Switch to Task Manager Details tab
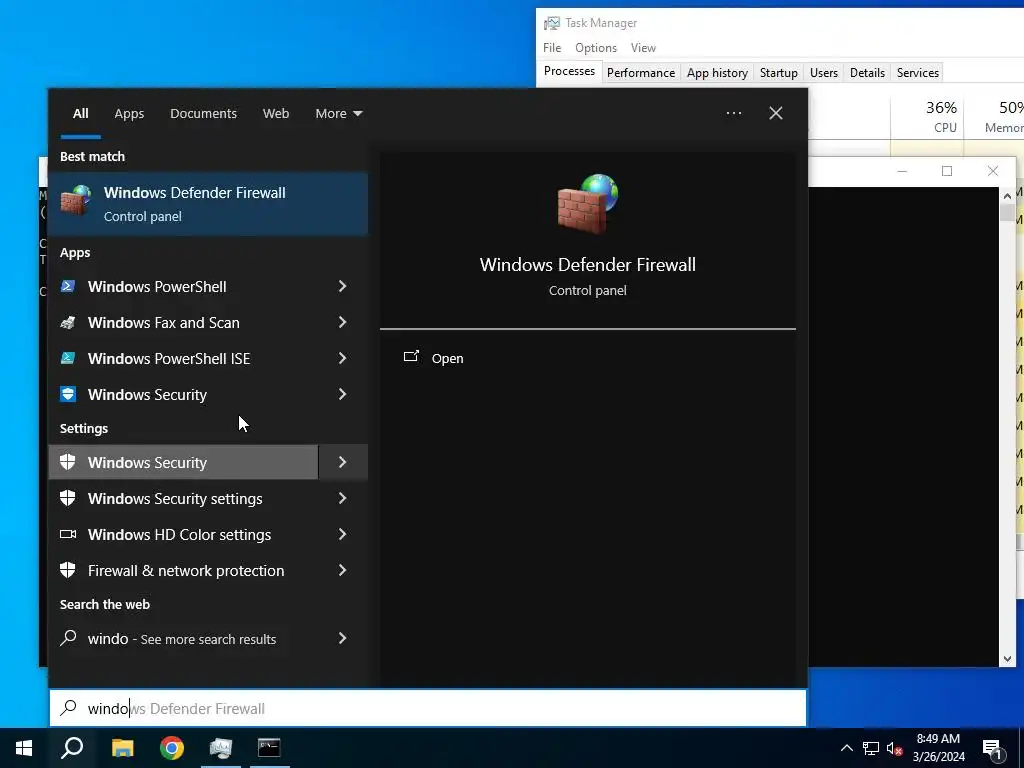The image size is (1024, 768). point(867,72)
